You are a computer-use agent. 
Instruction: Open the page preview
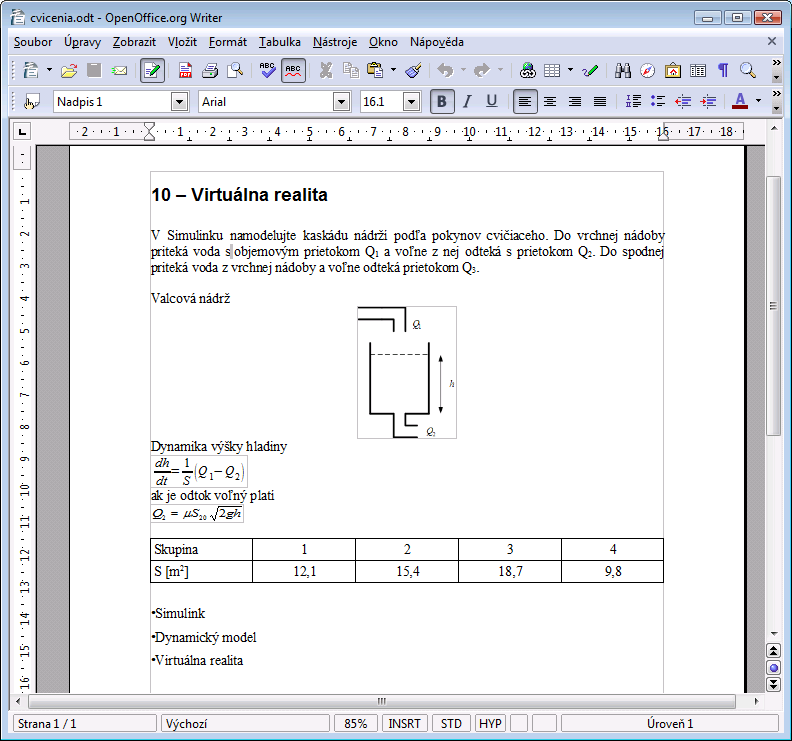(x=235, y=70)
